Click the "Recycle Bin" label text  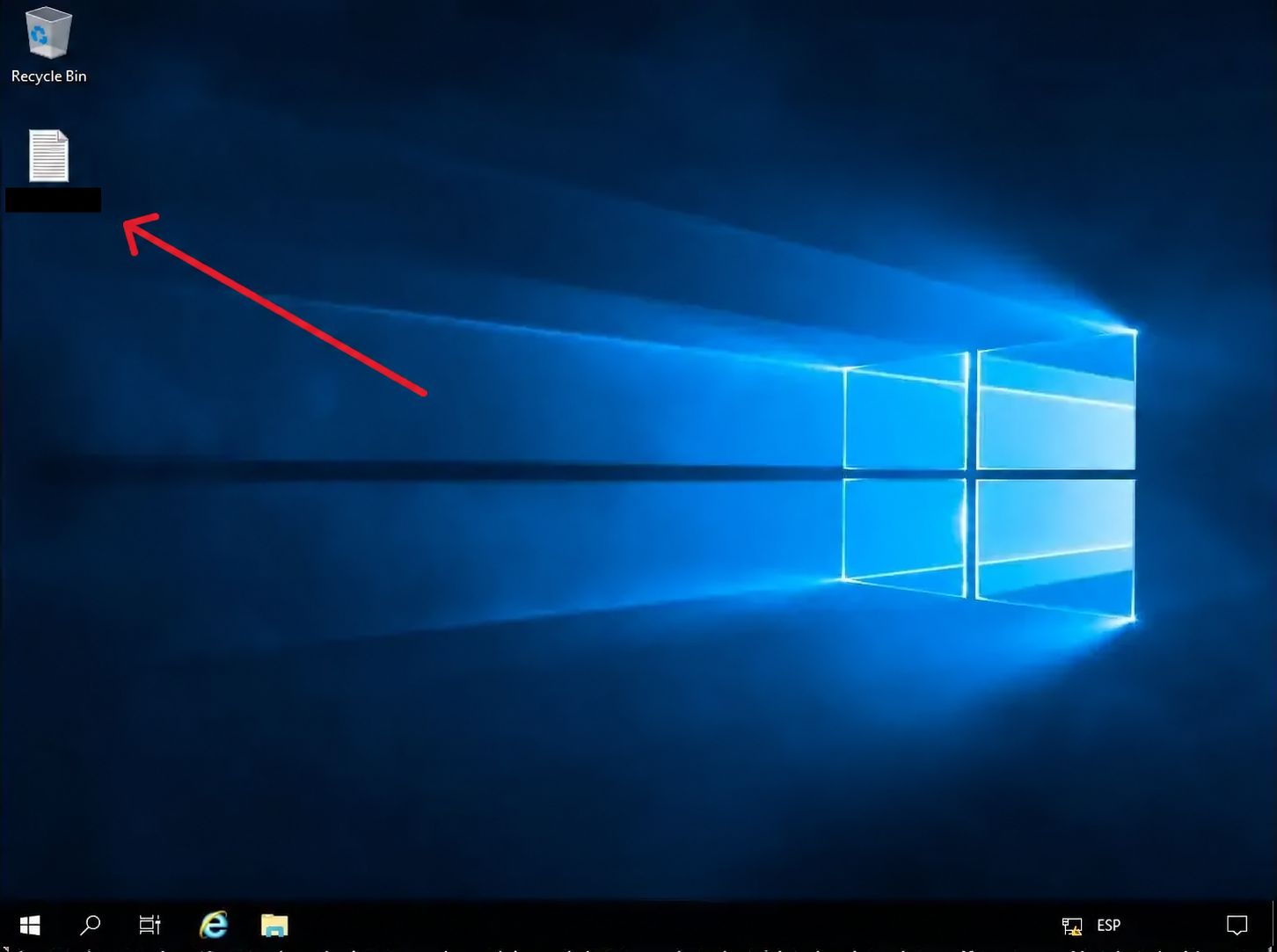click(48, 76)
